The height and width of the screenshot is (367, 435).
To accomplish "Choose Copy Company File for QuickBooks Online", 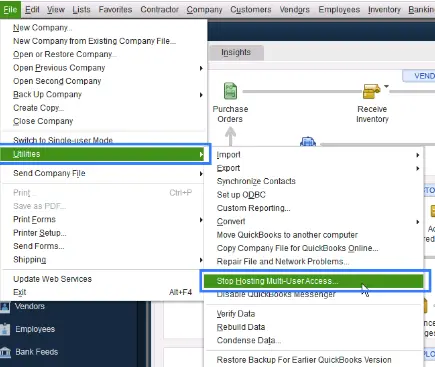I will 314,248.
